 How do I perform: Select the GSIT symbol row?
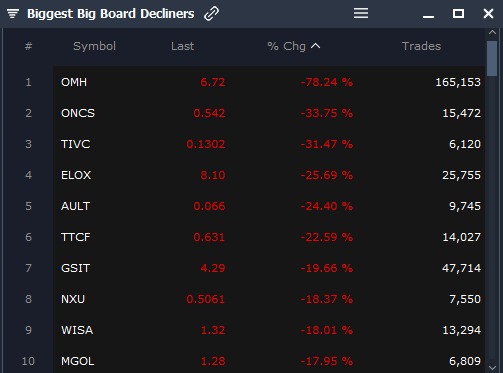click(x=269, y=268)
